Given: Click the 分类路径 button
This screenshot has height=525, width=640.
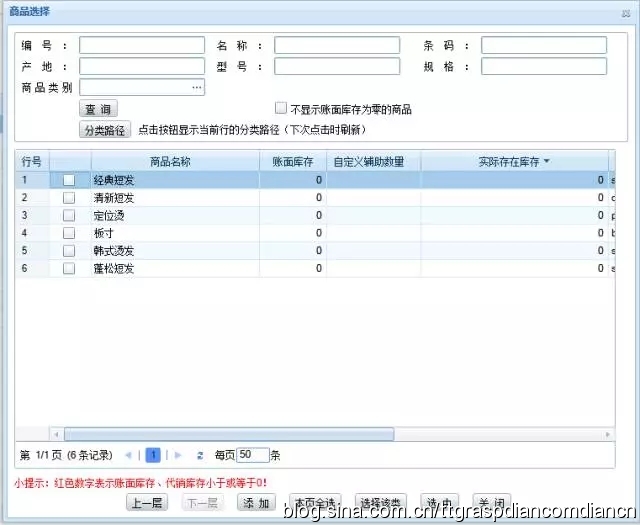Looking at the screenshot, I should click(105, 130).
